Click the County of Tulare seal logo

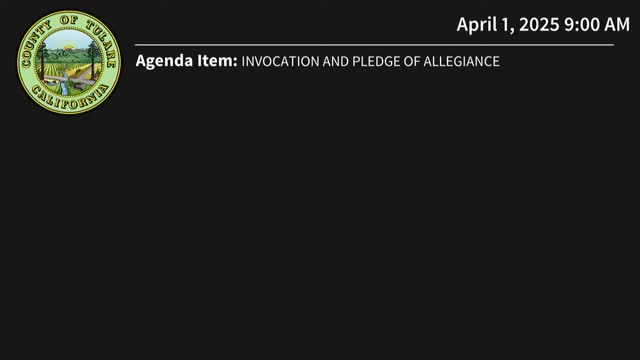pyautogui.click(x=69, y=62)
